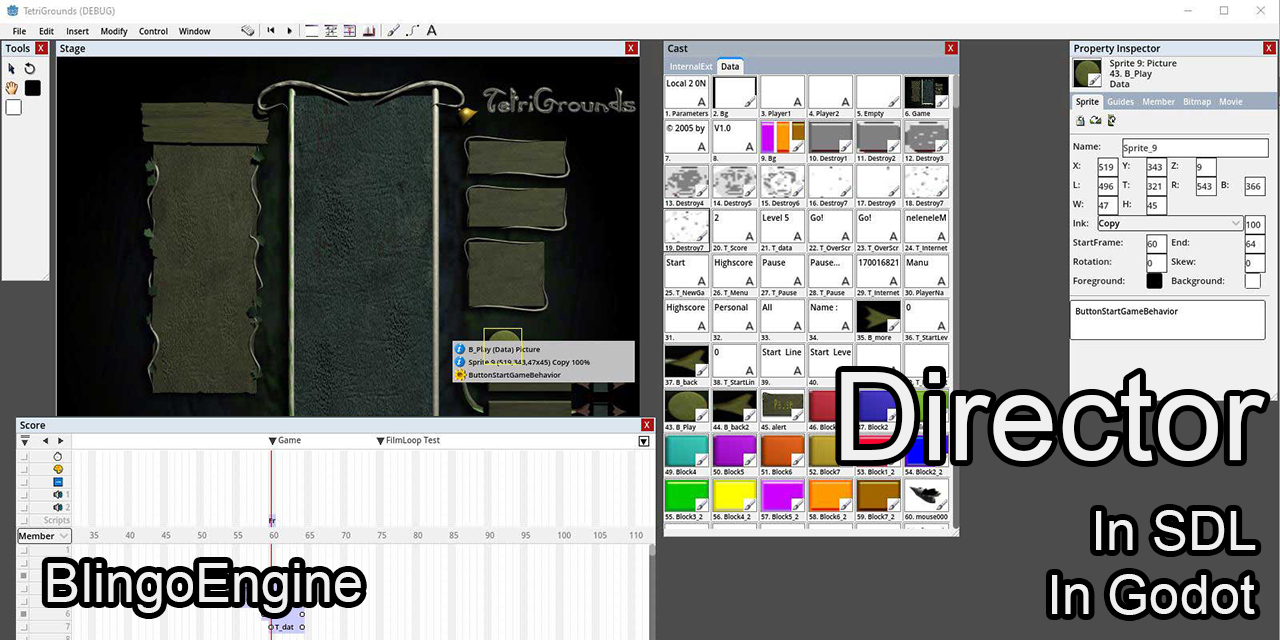Image resolution: width=1280 pixels, height=640 pixels.
Task: Expand the Score header dropdown arrow
Action: [x=644, y=441]
